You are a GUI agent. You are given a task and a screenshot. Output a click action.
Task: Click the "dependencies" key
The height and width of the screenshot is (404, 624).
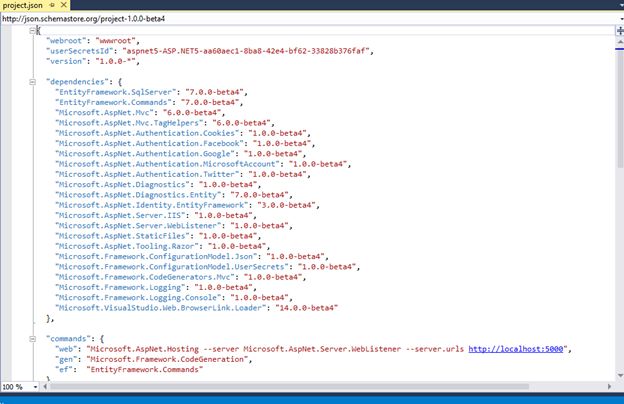(77, 82)
